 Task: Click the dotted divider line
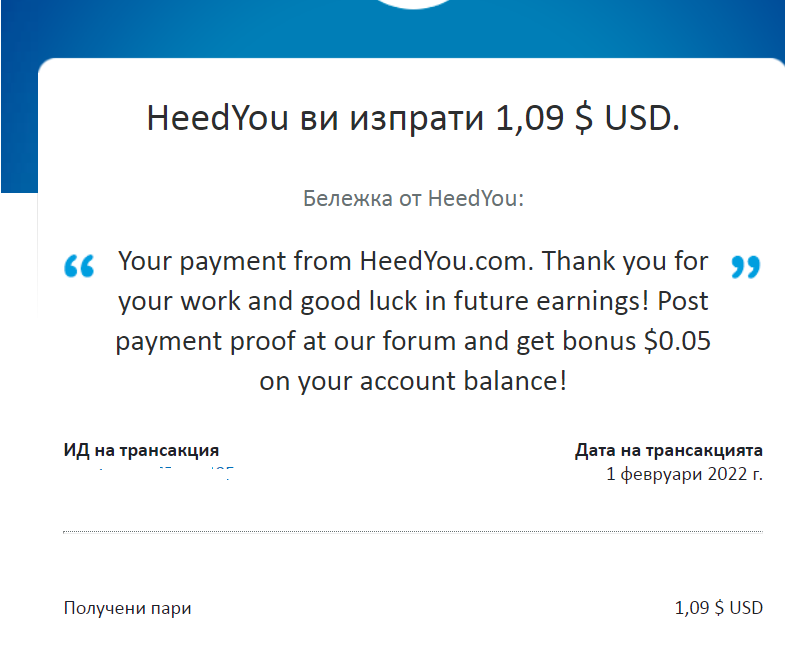(413, 532)
